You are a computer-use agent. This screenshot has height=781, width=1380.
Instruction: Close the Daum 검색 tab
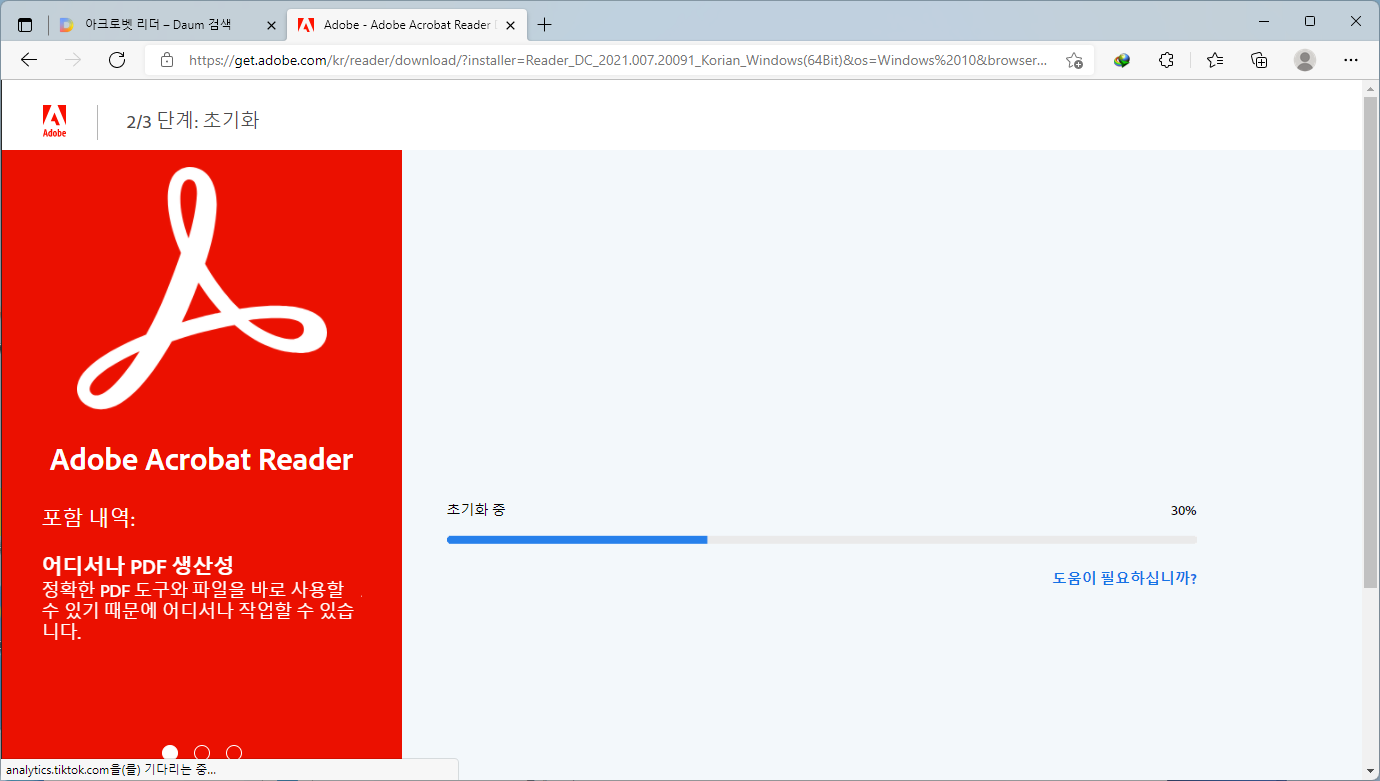point(271,25)
